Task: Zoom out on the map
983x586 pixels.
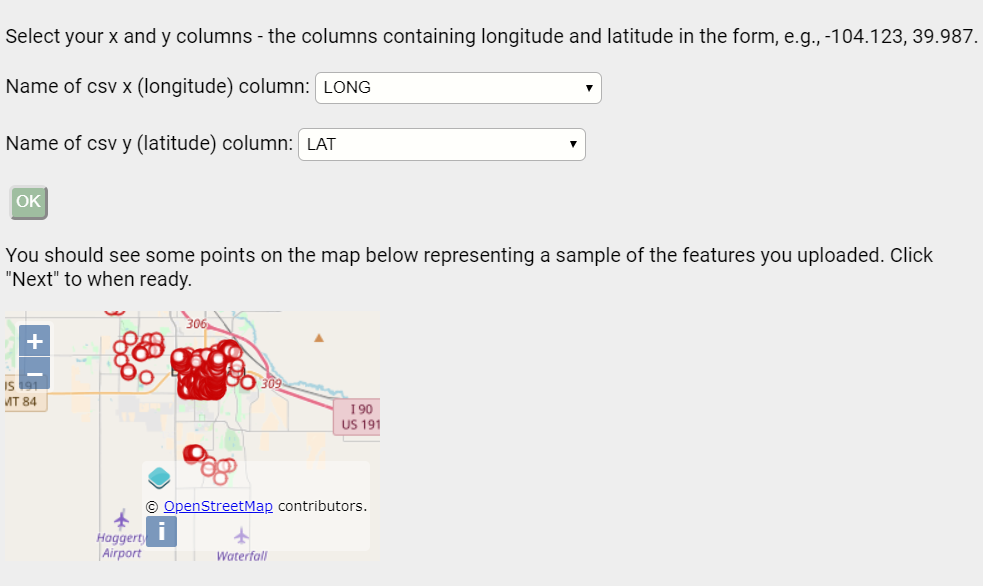Action: pyautogui.click(x=34, y=373)
